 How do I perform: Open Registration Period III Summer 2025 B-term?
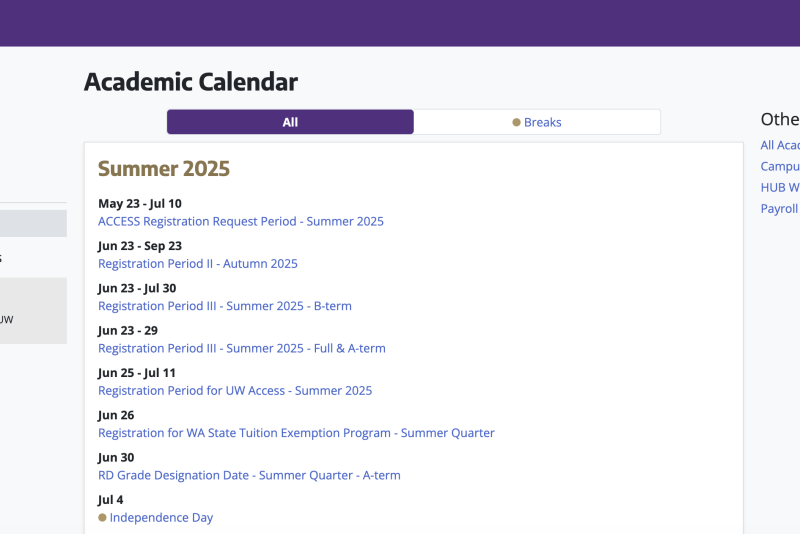[224, 306]
